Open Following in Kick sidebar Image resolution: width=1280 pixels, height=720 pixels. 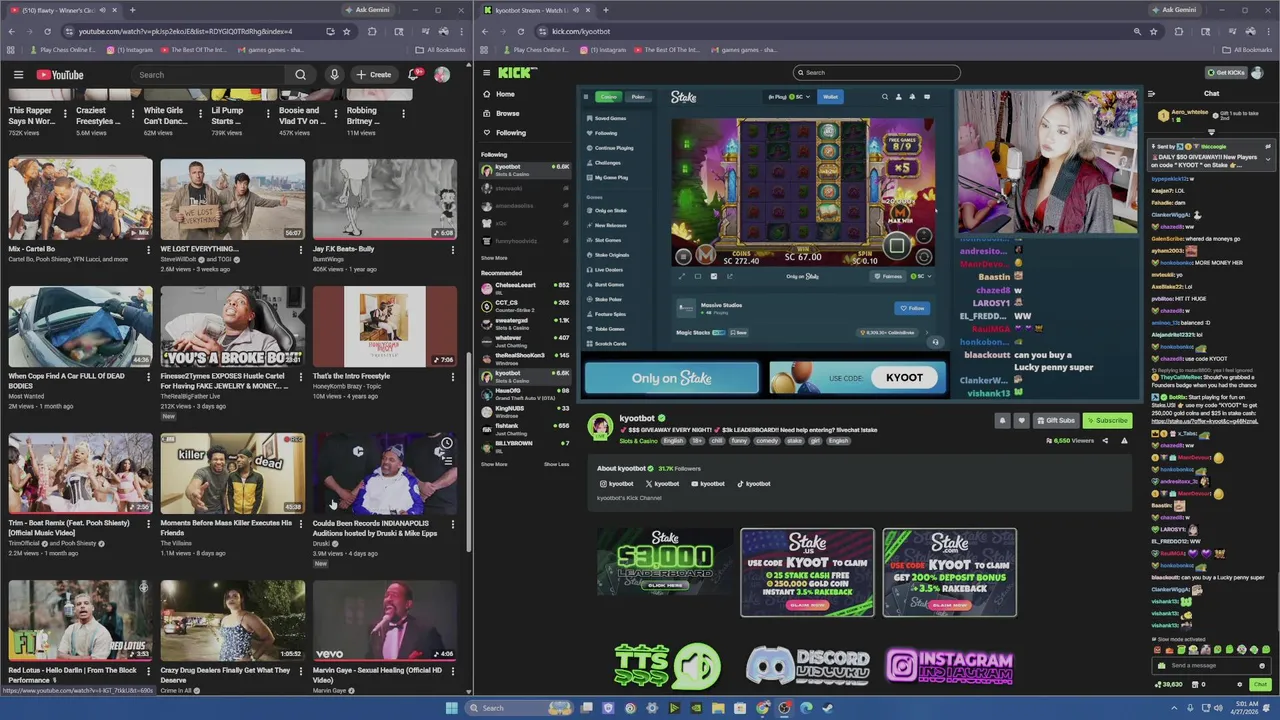(510, 132)
